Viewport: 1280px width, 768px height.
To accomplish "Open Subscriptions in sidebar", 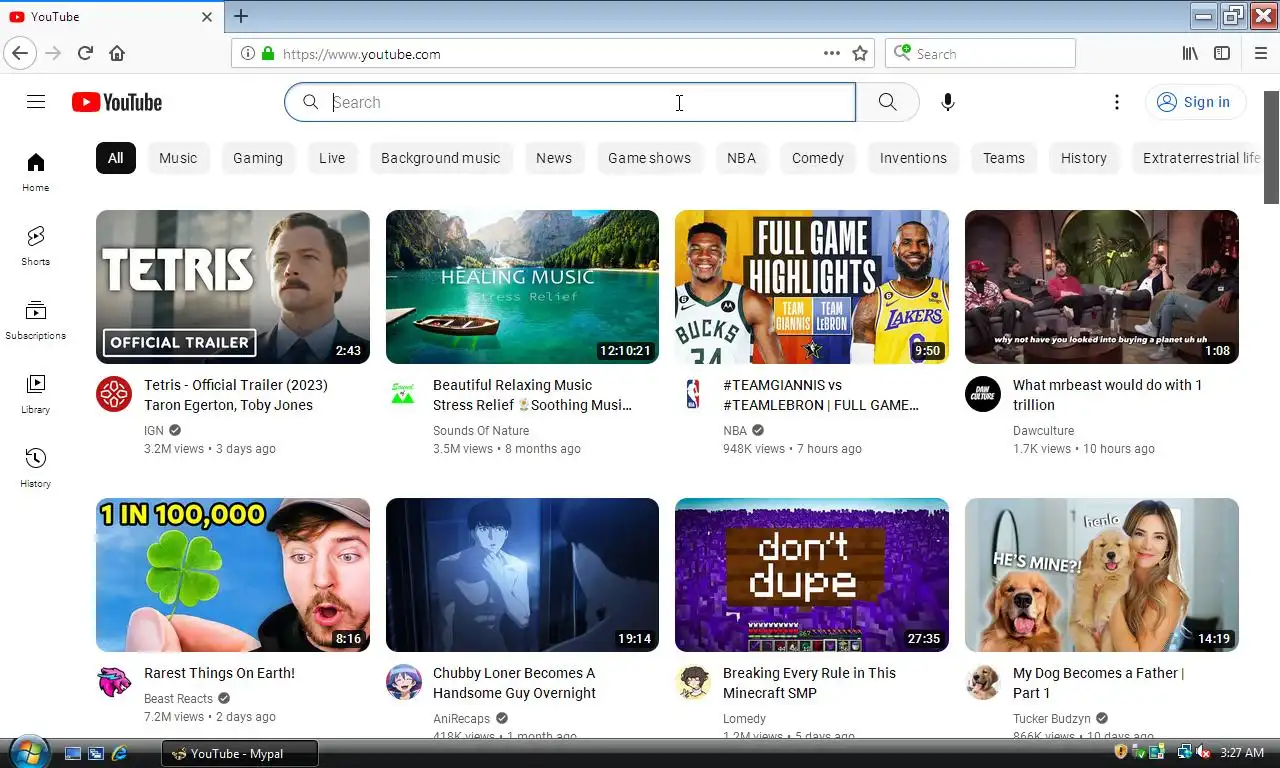I will [x=36, y=320].
